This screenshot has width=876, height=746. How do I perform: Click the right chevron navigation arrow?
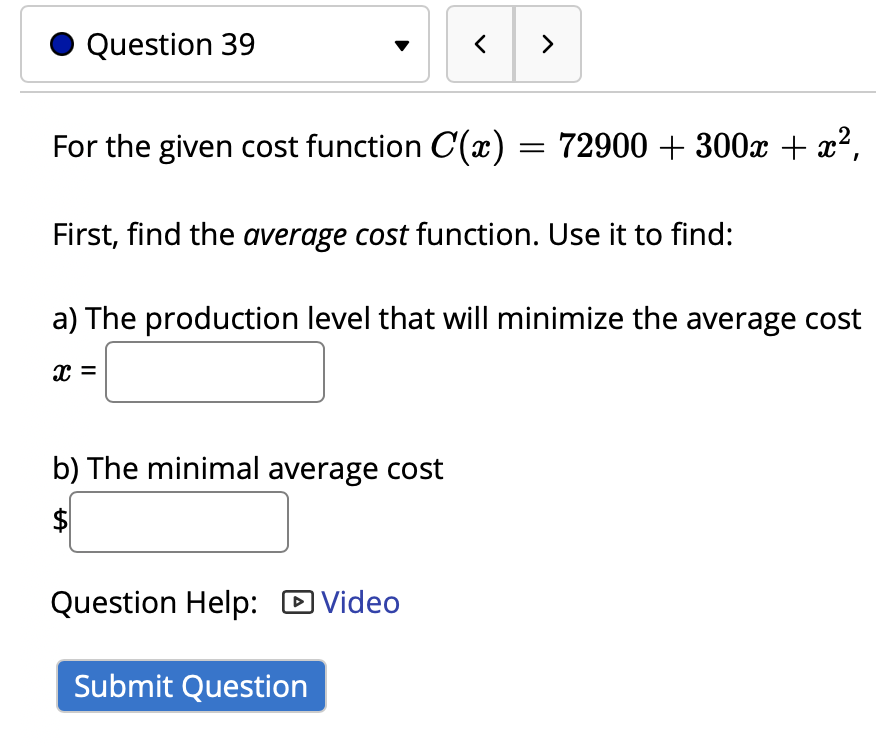(x=547, y=44)
